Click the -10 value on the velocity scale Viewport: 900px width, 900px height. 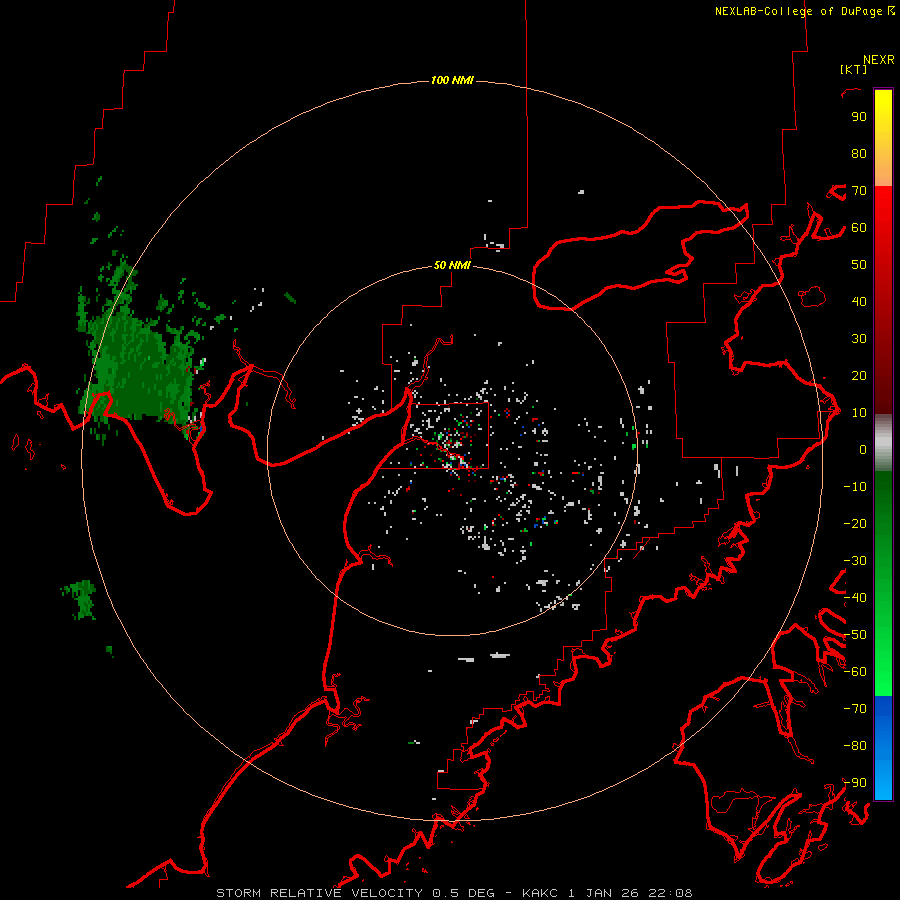pyautogui.click(x=855, y=487)
